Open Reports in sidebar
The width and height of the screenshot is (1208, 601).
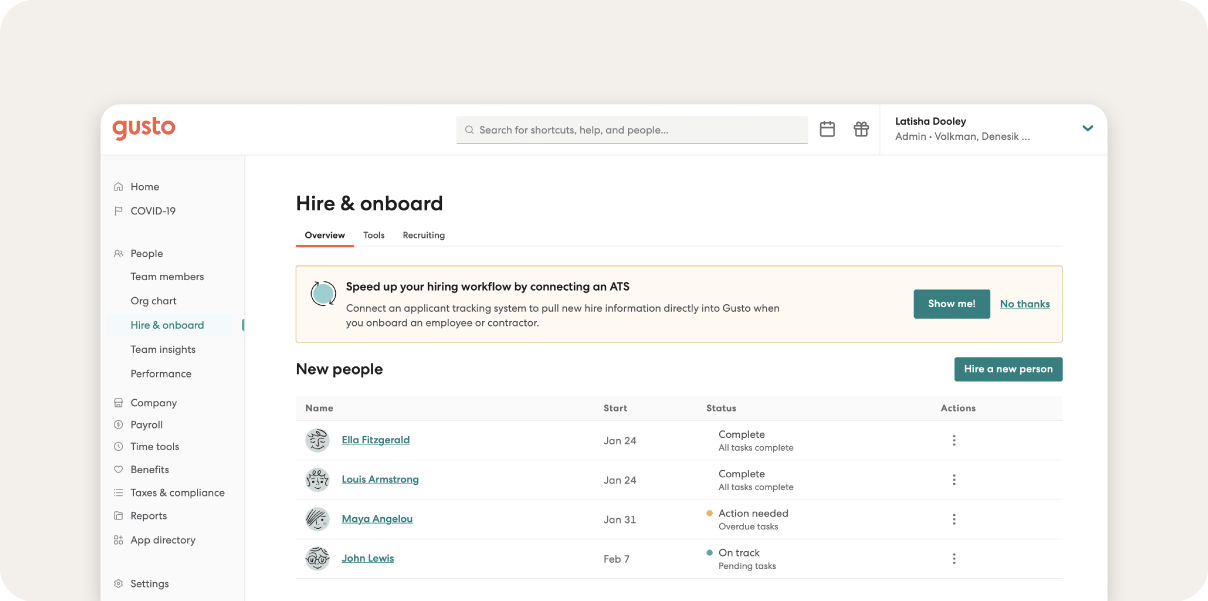pyautogui.click(x=149, y=516)
